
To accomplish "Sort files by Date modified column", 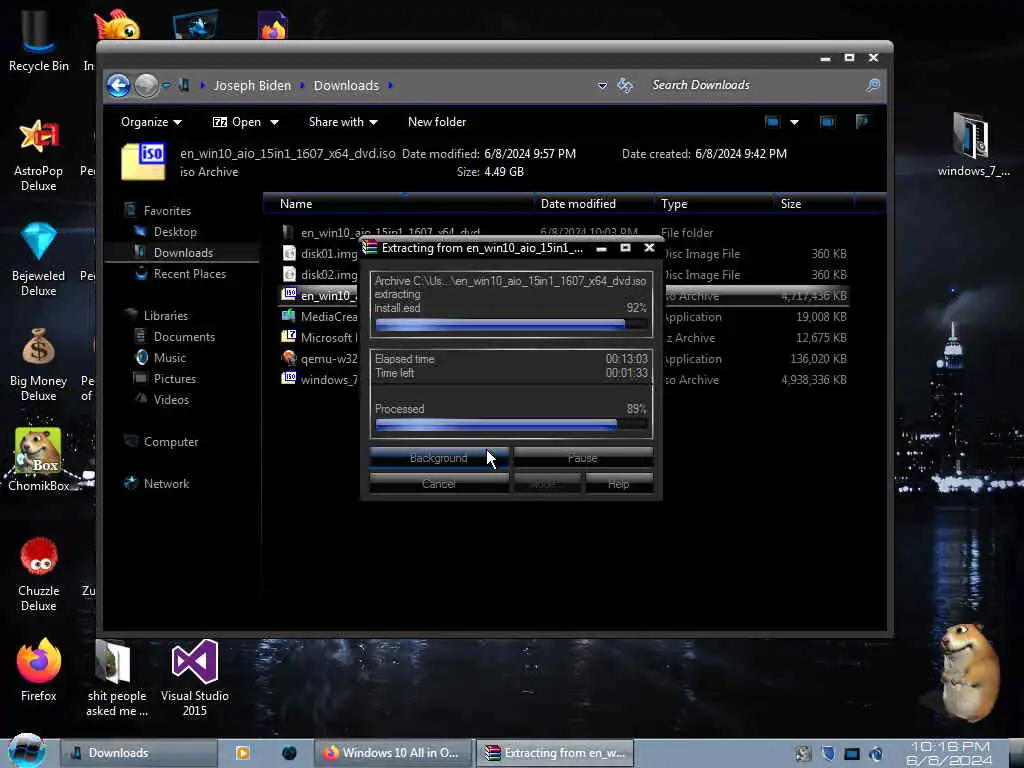I will click(593, 204).
